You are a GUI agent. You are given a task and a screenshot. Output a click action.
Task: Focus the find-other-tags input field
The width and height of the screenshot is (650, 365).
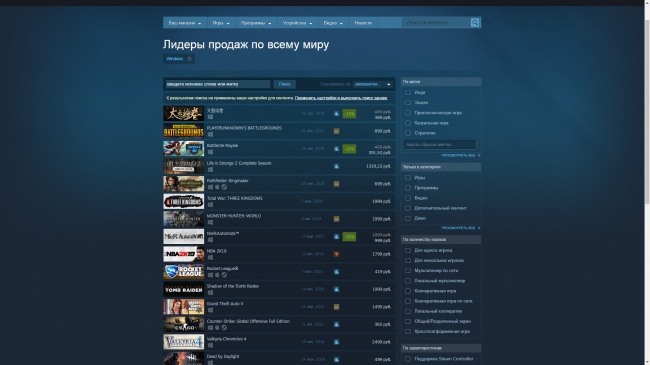tap(440, 144)
